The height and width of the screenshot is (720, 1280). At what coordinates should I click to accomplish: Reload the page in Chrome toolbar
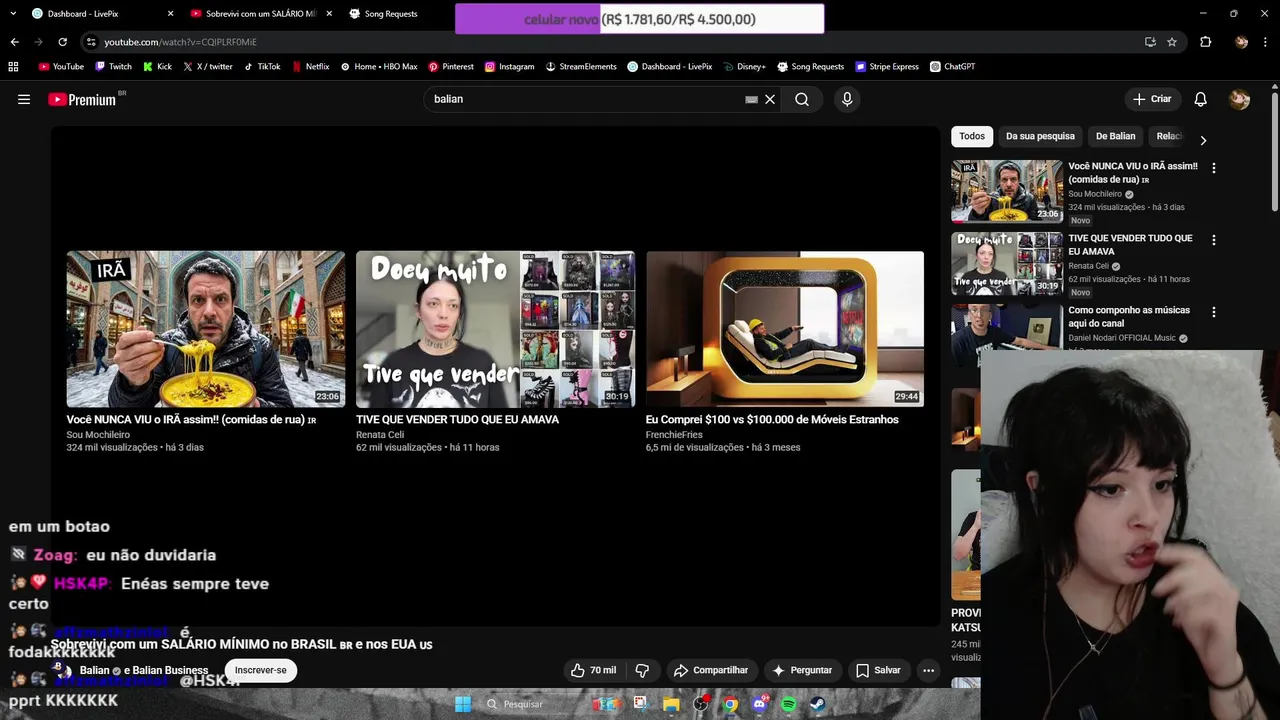[x=62, y=42]
